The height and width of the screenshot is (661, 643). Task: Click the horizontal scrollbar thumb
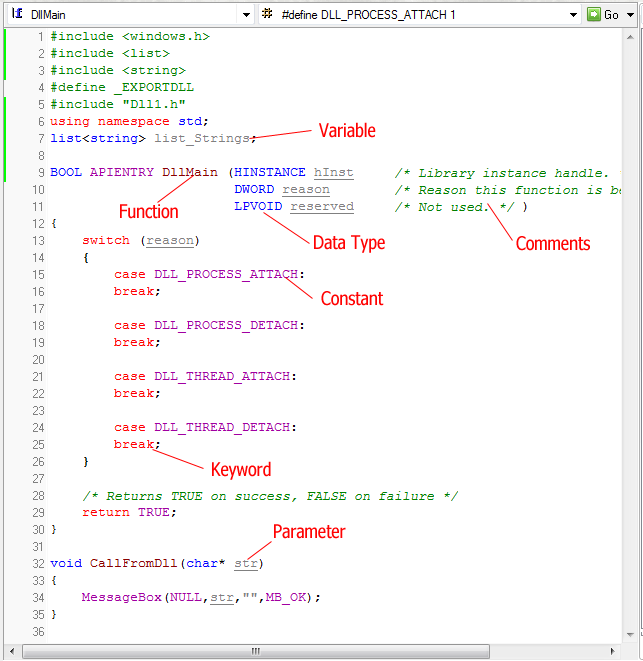coord(255,651)
